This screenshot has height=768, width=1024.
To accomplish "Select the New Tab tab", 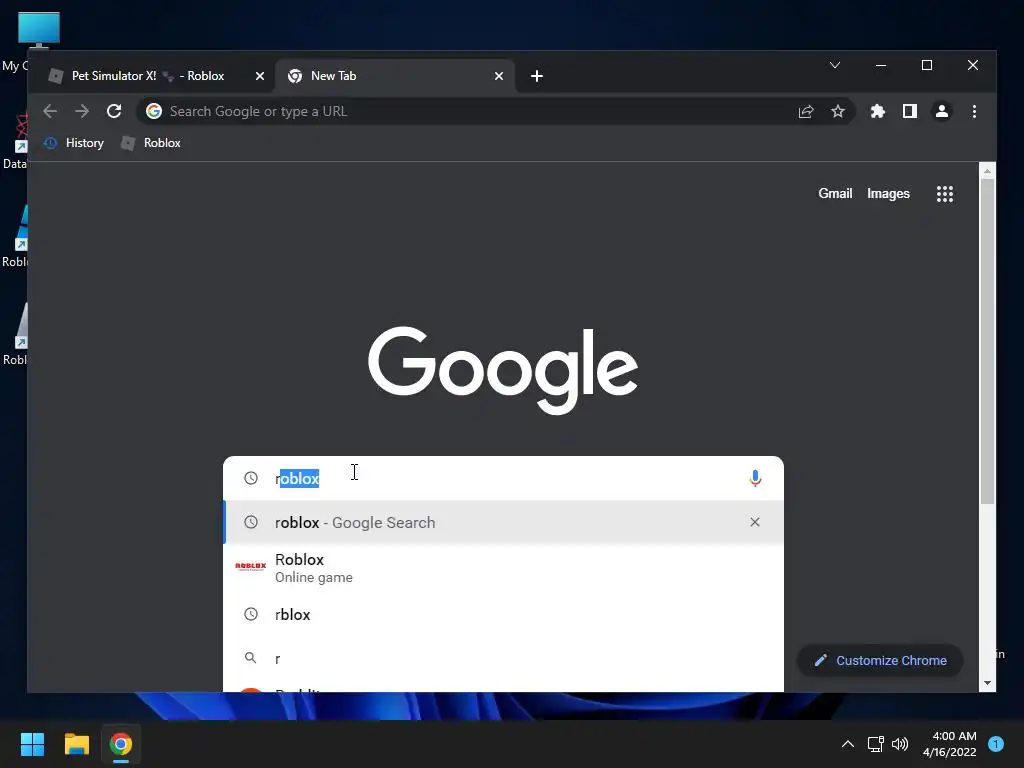I will tap(395, 76).
